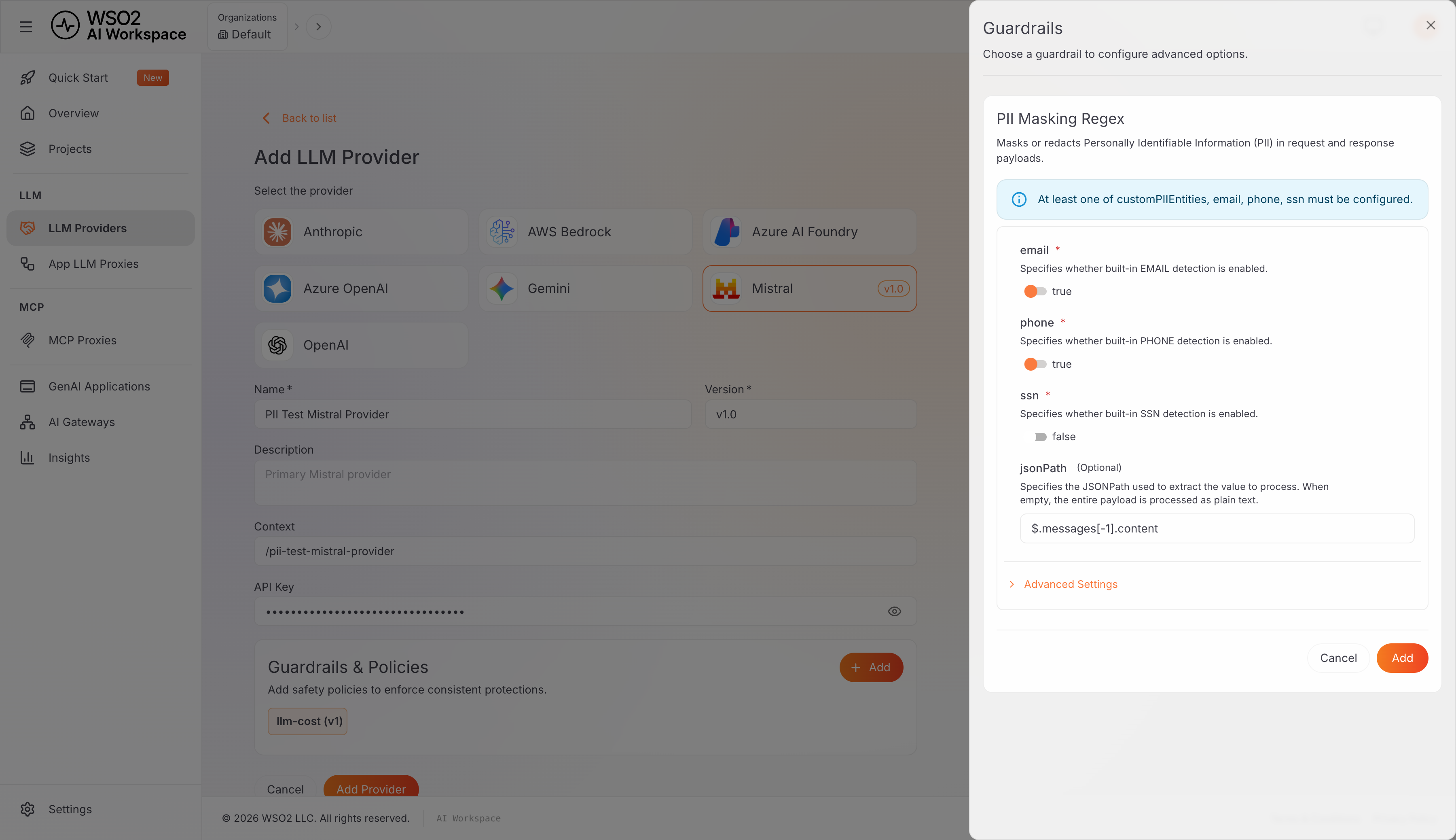Click the breadcrumb circle chevron button
The image size is (1456, 840).
[x=318, y=27]
